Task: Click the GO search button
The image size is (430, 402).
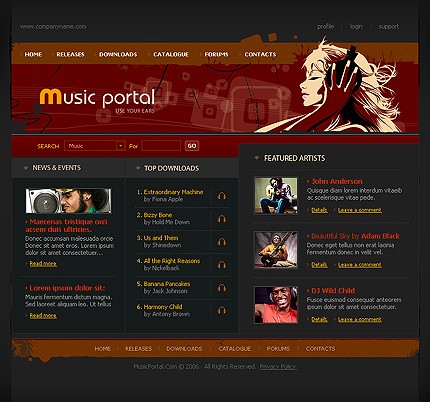Action: [x=192, y=146]
